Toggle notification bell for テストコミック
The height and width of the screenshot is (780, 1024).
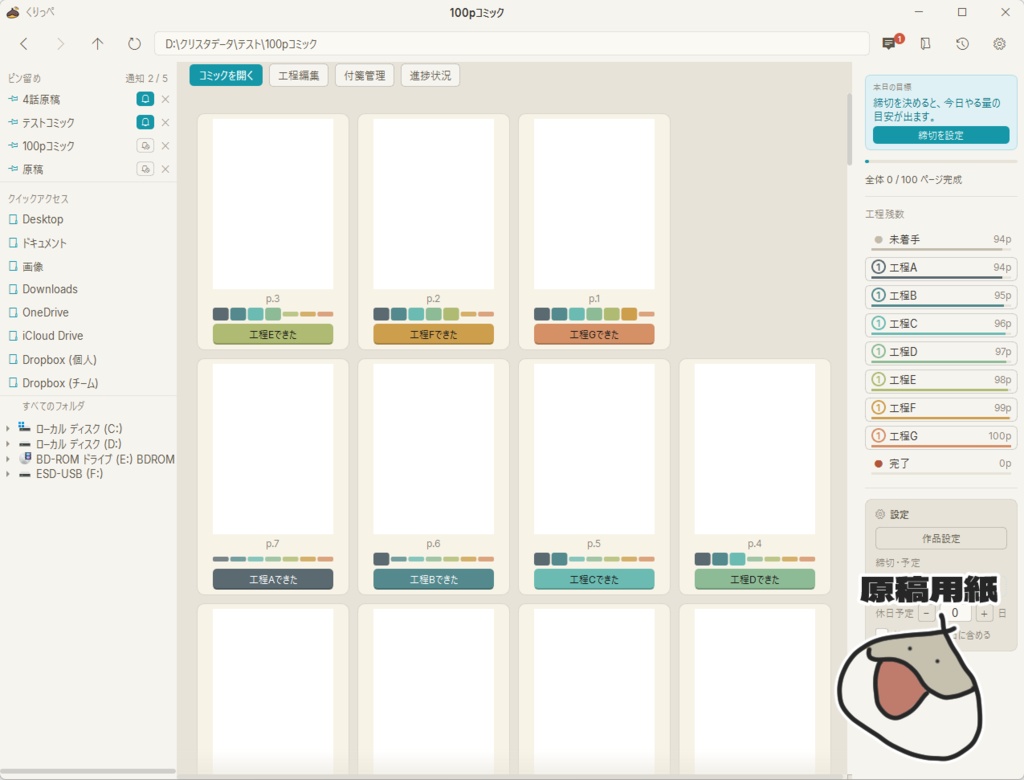click(x=145, y=122)
